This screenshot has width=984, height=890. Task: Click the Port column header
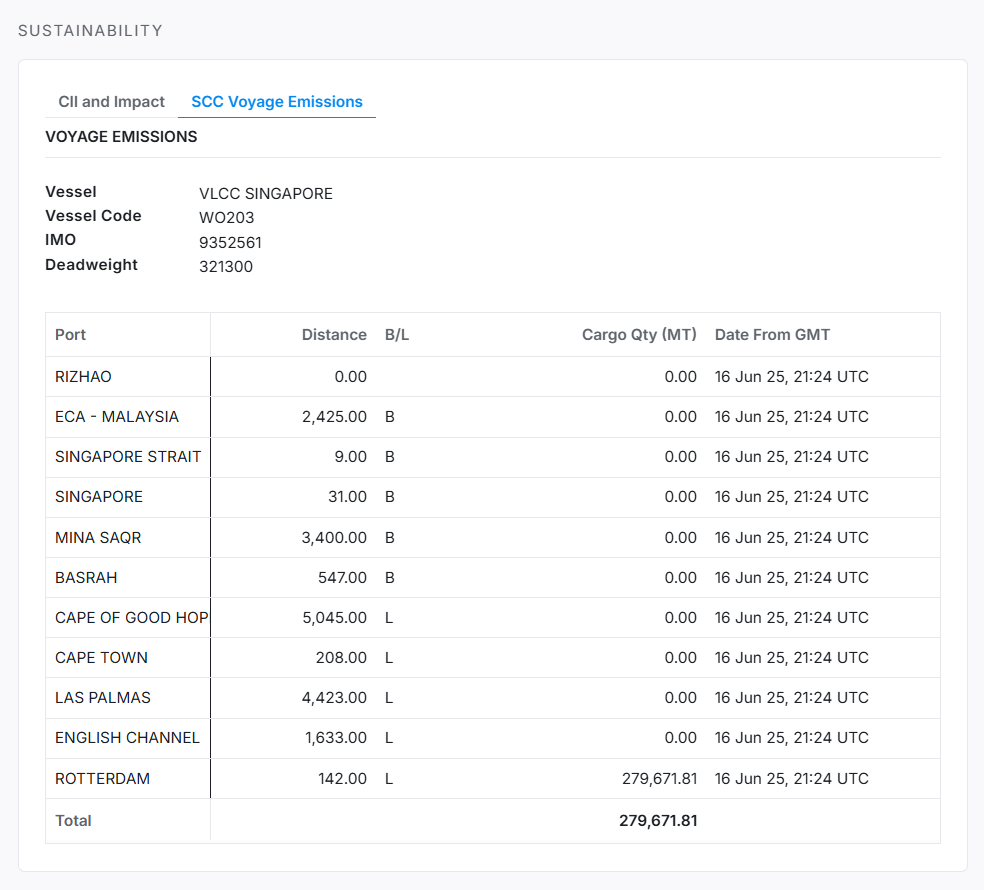(x=71, y=335)
